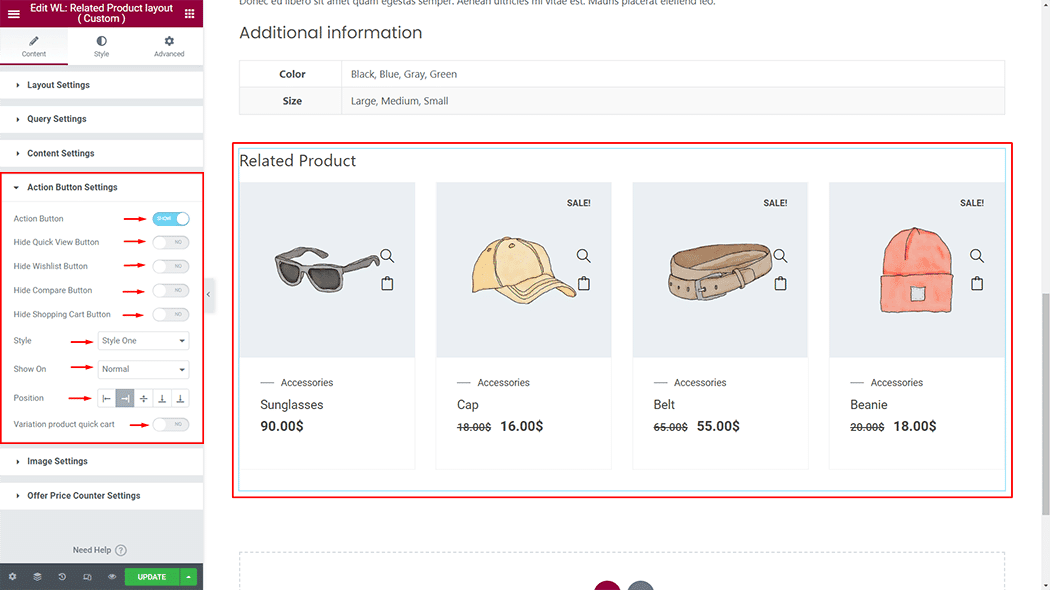Switch to the Style tab

[102, 46]
